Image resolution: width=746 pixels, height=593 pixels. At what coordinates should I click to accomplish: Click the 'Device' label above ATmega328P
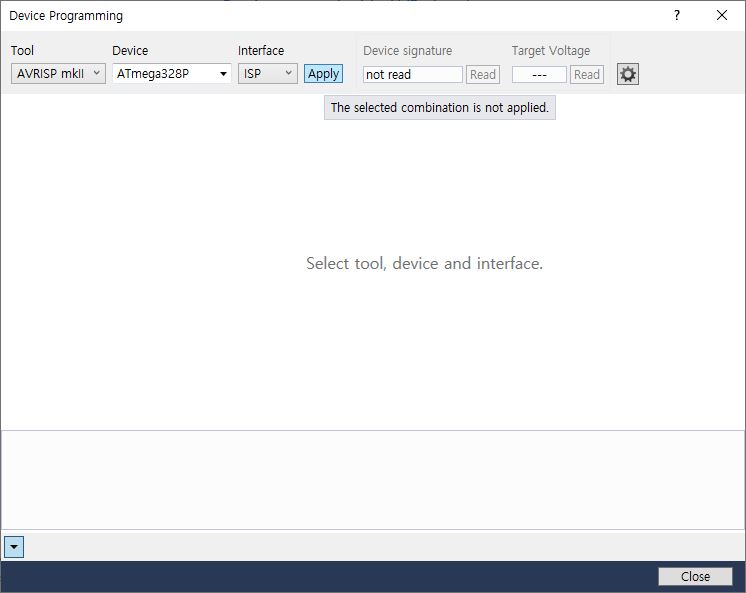[x=130, y=50]
